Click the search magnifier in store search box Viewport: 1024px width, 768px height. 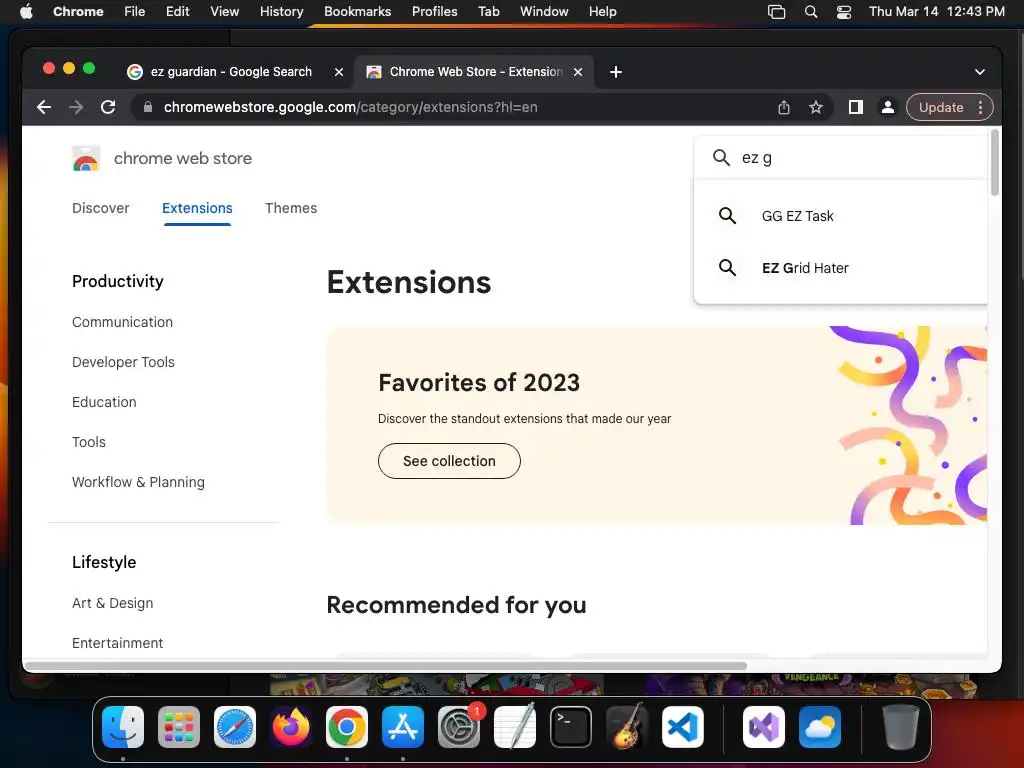point(721,157)
